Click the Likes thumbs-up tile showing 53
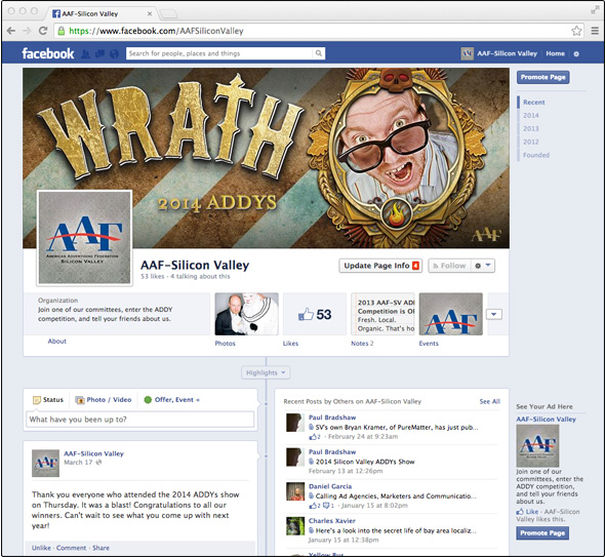605x557 pixels. point(314,314)
